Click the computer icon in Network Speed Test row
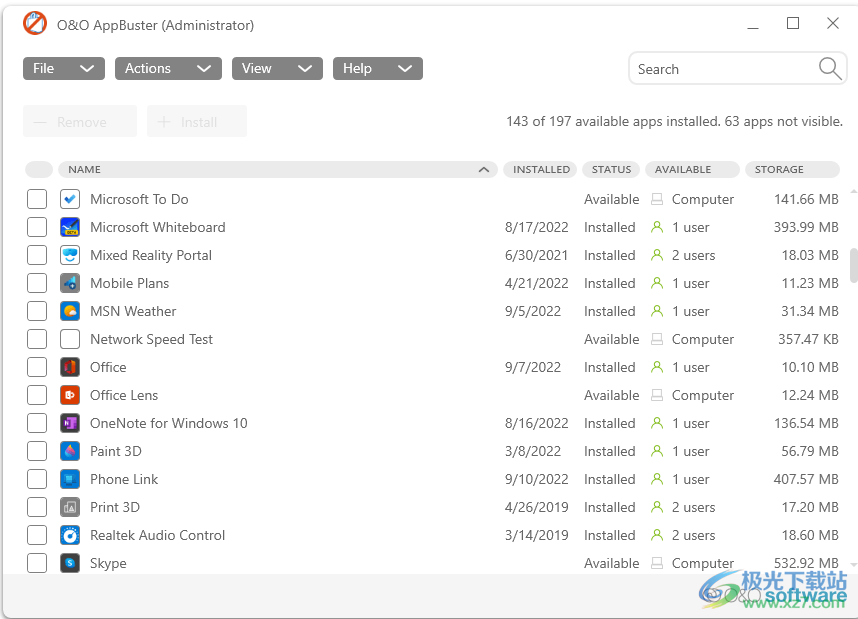The image size is (858, 619). point(657,339)
